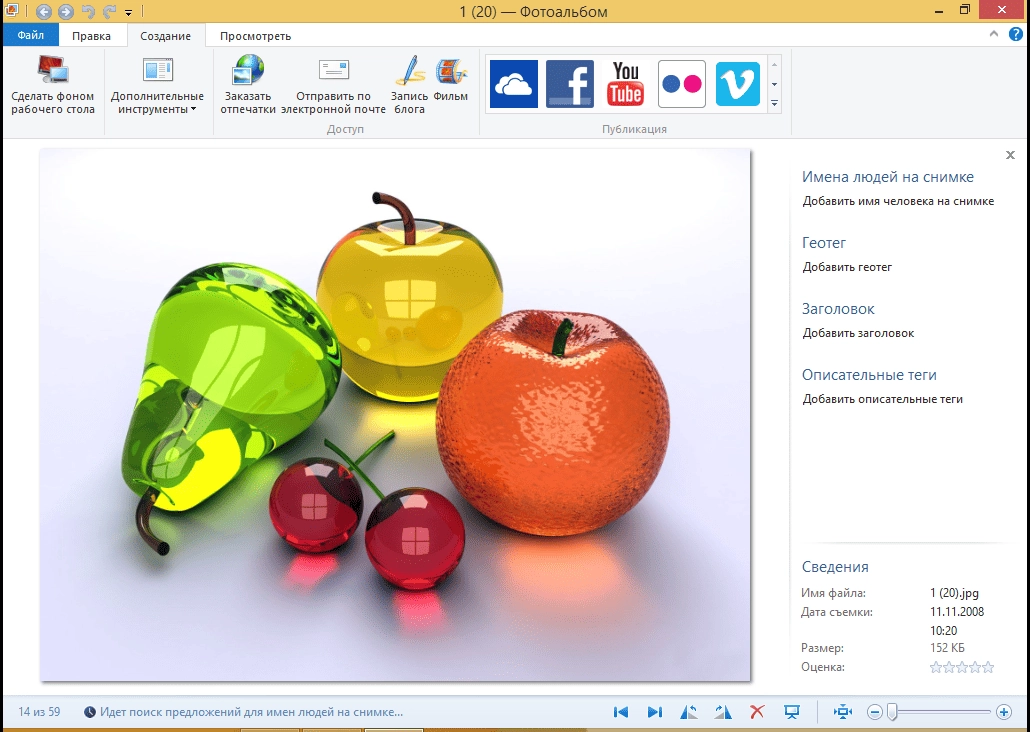Set rating with first star

[x=935, y=668]
